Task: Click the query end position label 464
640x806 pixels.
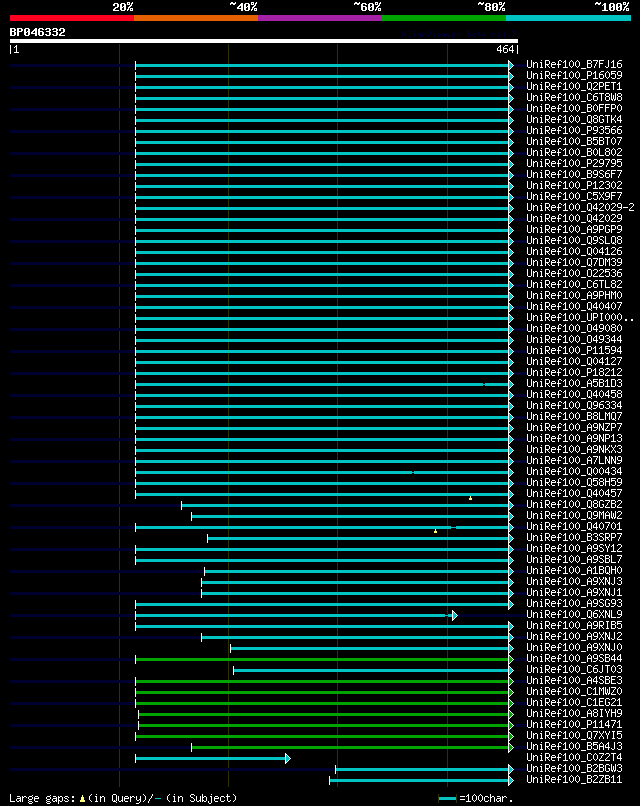Action: click(x=505, y=49)
